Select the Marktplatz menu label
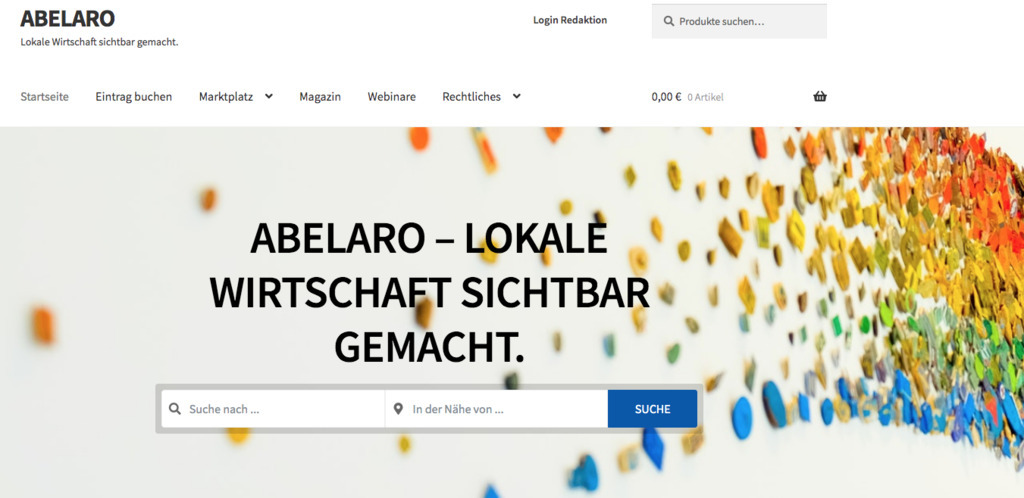Image resolution: width=1024 pixels, height=498 pixels. [225, 97]
